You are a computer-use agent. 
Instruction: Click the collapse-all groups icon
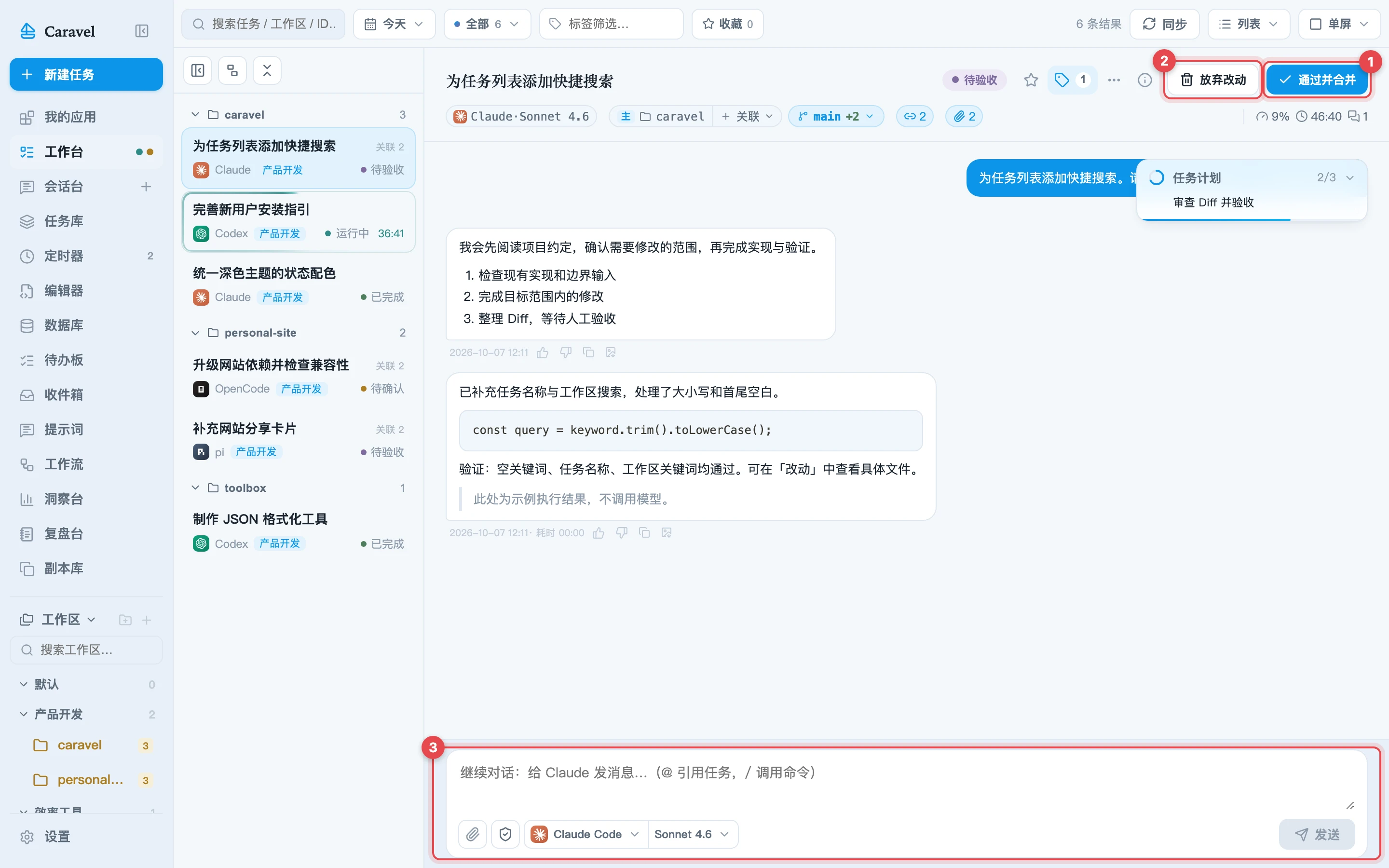coord(267,70)
